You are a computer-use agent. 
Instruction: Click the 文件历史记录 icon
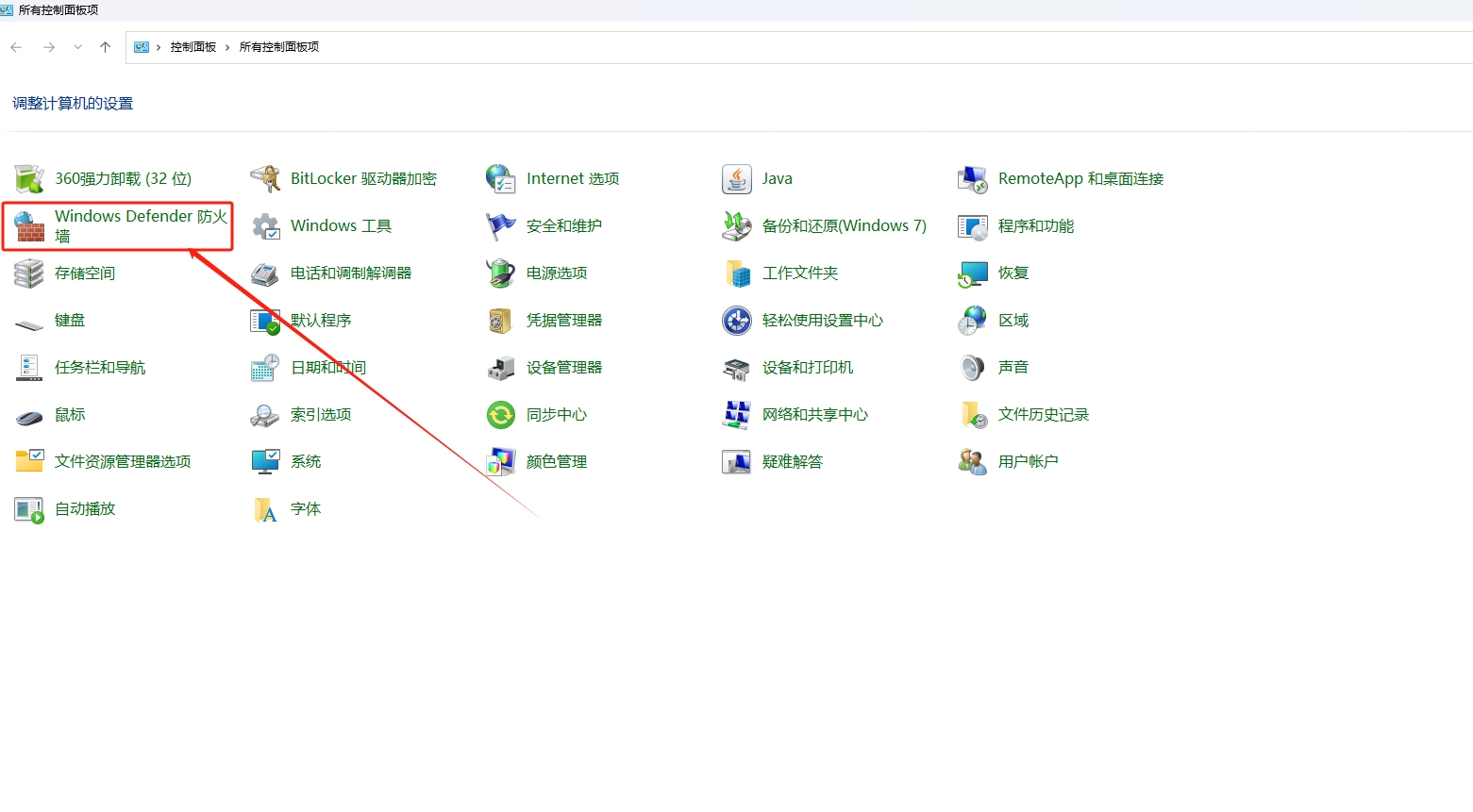click(x=973, y=415)
